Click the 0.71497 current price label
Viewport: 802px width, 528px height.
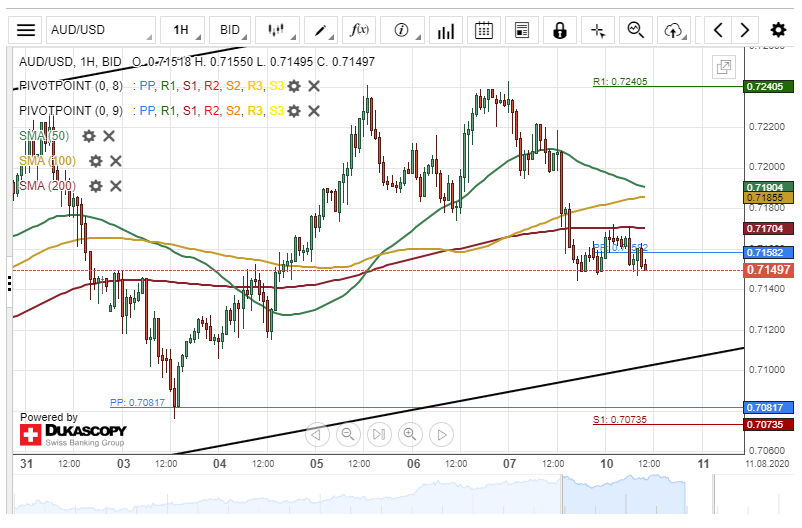coord(768,270)
